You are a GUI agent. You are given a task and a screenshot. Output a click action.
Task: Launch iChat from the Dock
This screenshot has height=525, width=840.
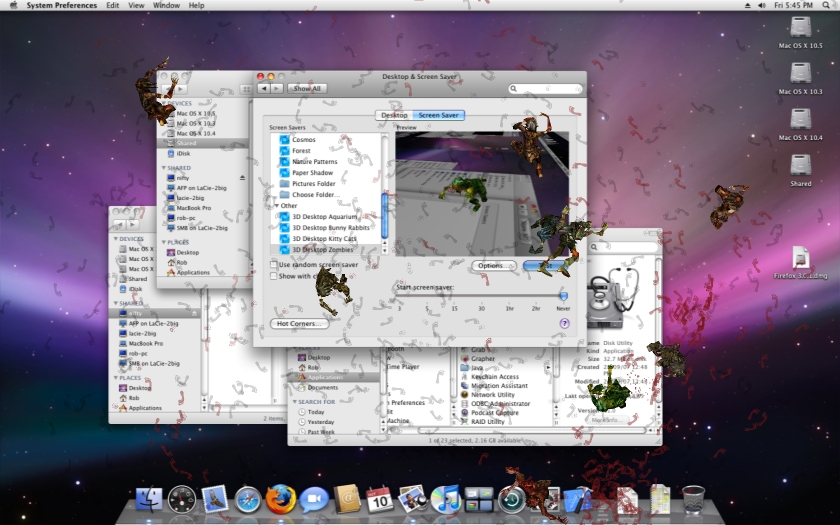314,500
